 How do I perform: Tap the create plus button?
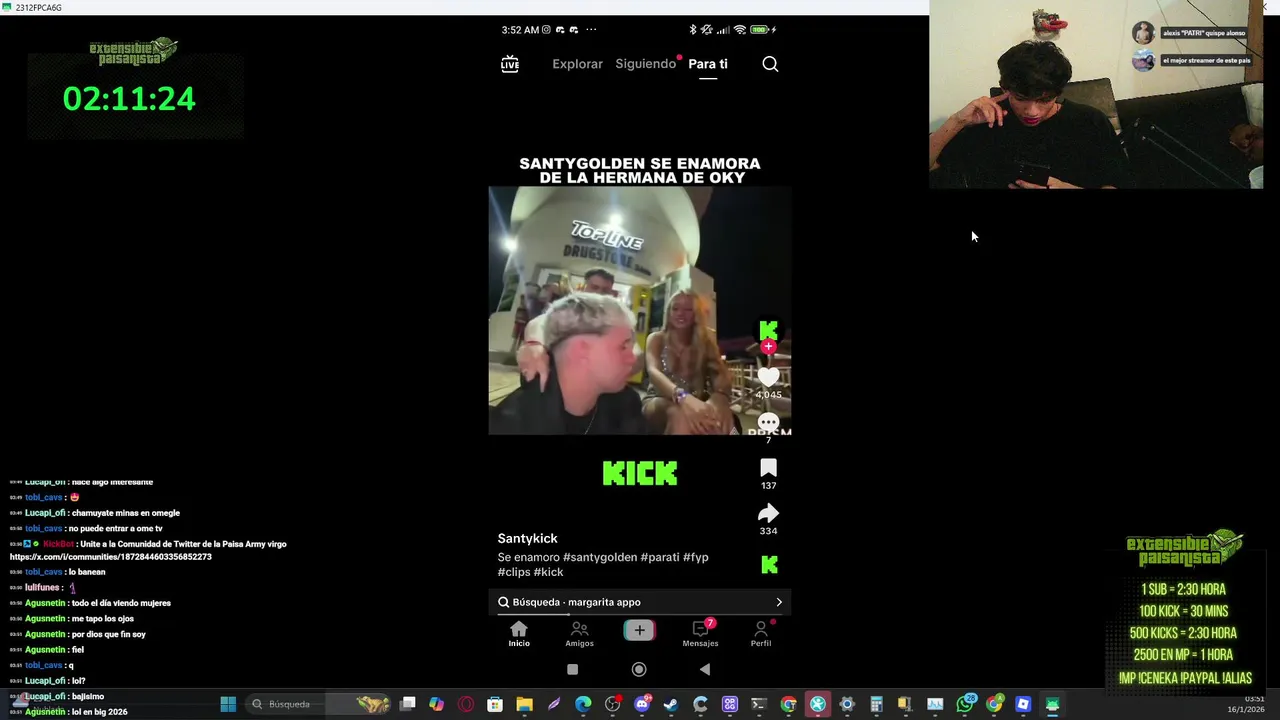coord(640,630)
